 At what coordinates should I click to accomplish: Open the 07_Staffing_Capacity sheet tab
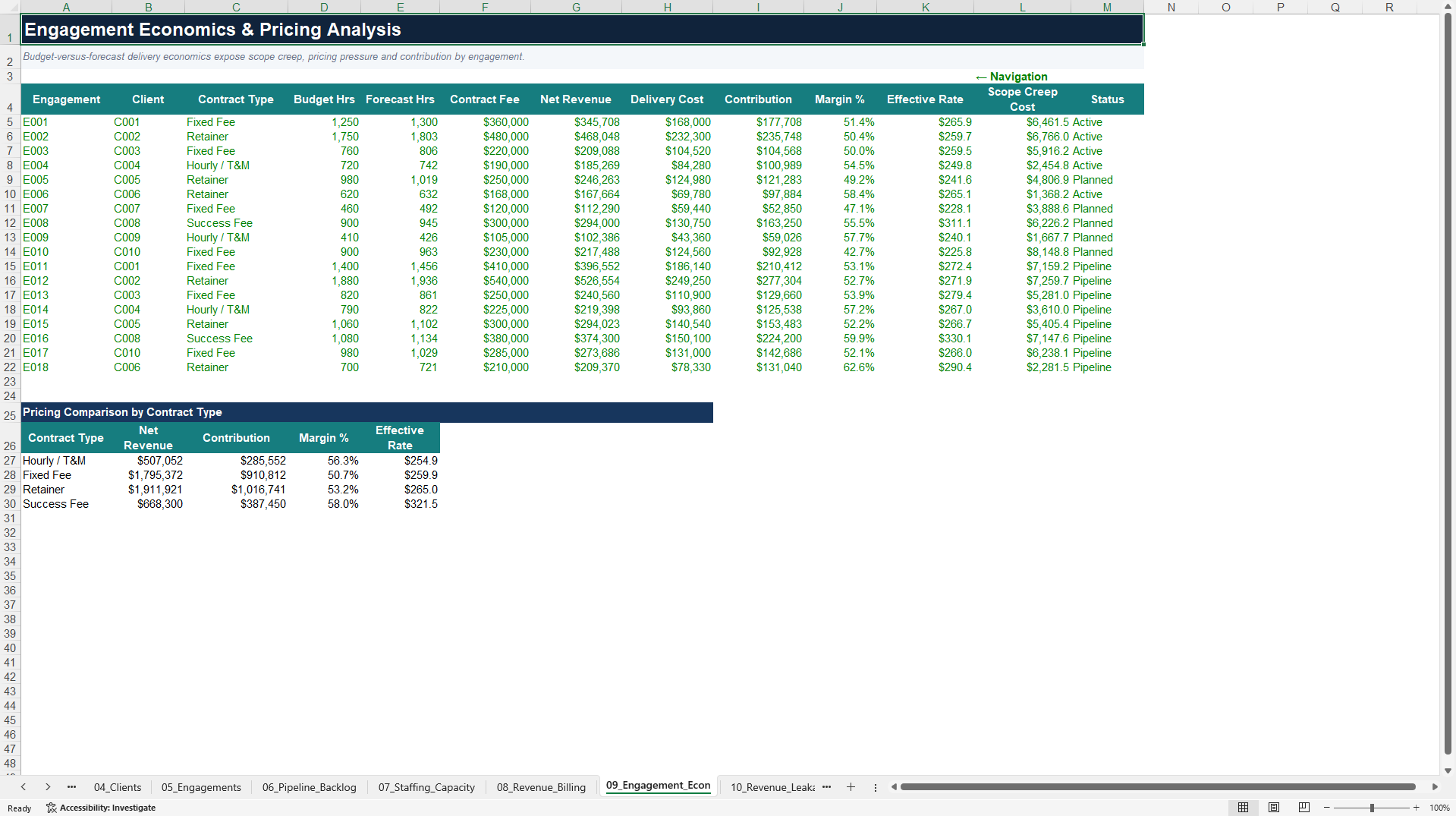click(426, 787)
